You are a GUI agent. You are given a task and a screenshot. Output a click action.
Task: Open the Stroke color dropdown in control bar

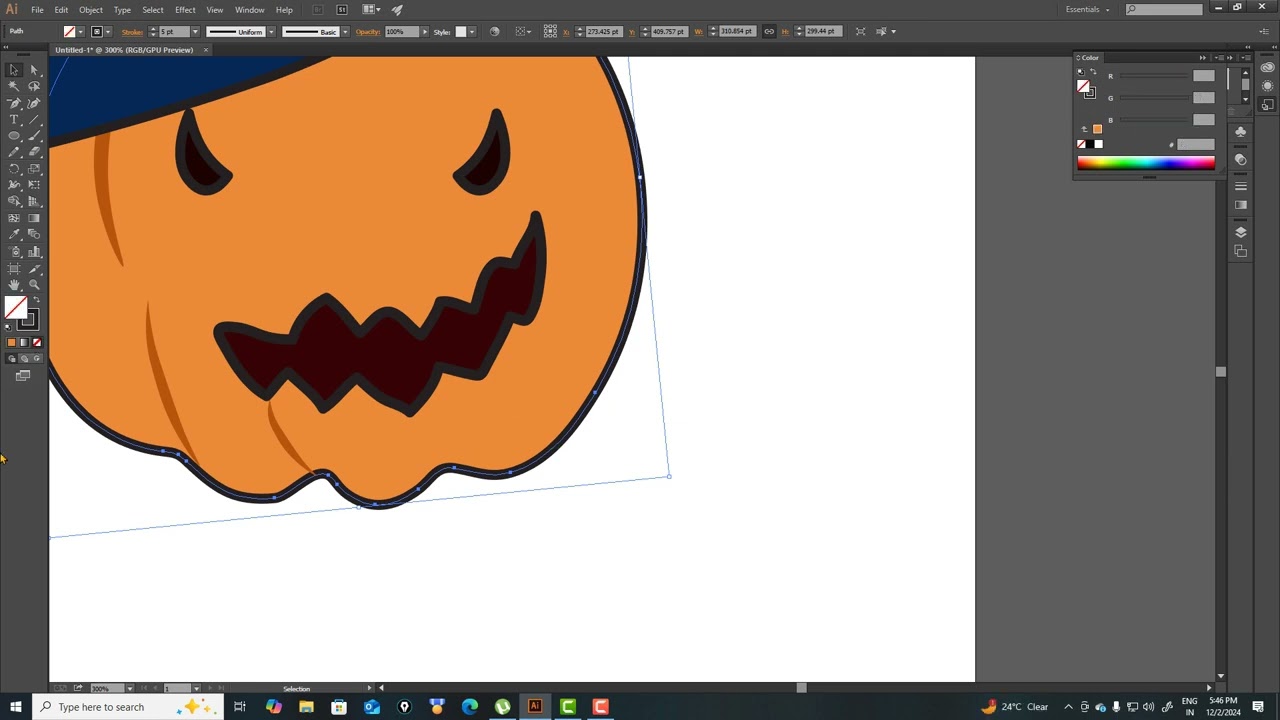pyautogui.click(x=108, y=32)
